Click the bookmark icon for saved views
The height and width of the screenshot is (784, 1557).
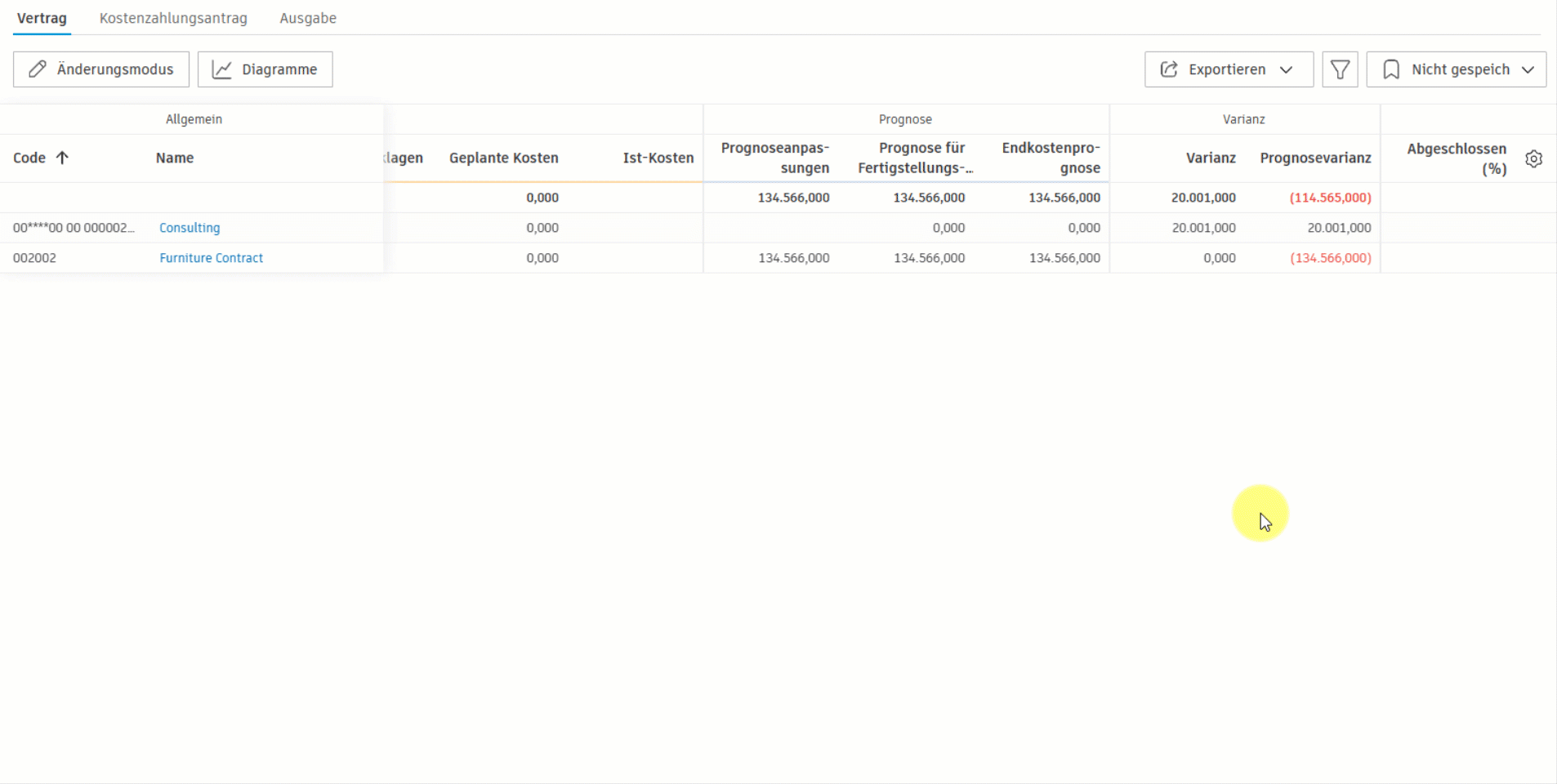pyautogui.click(x=1391, y=69)
